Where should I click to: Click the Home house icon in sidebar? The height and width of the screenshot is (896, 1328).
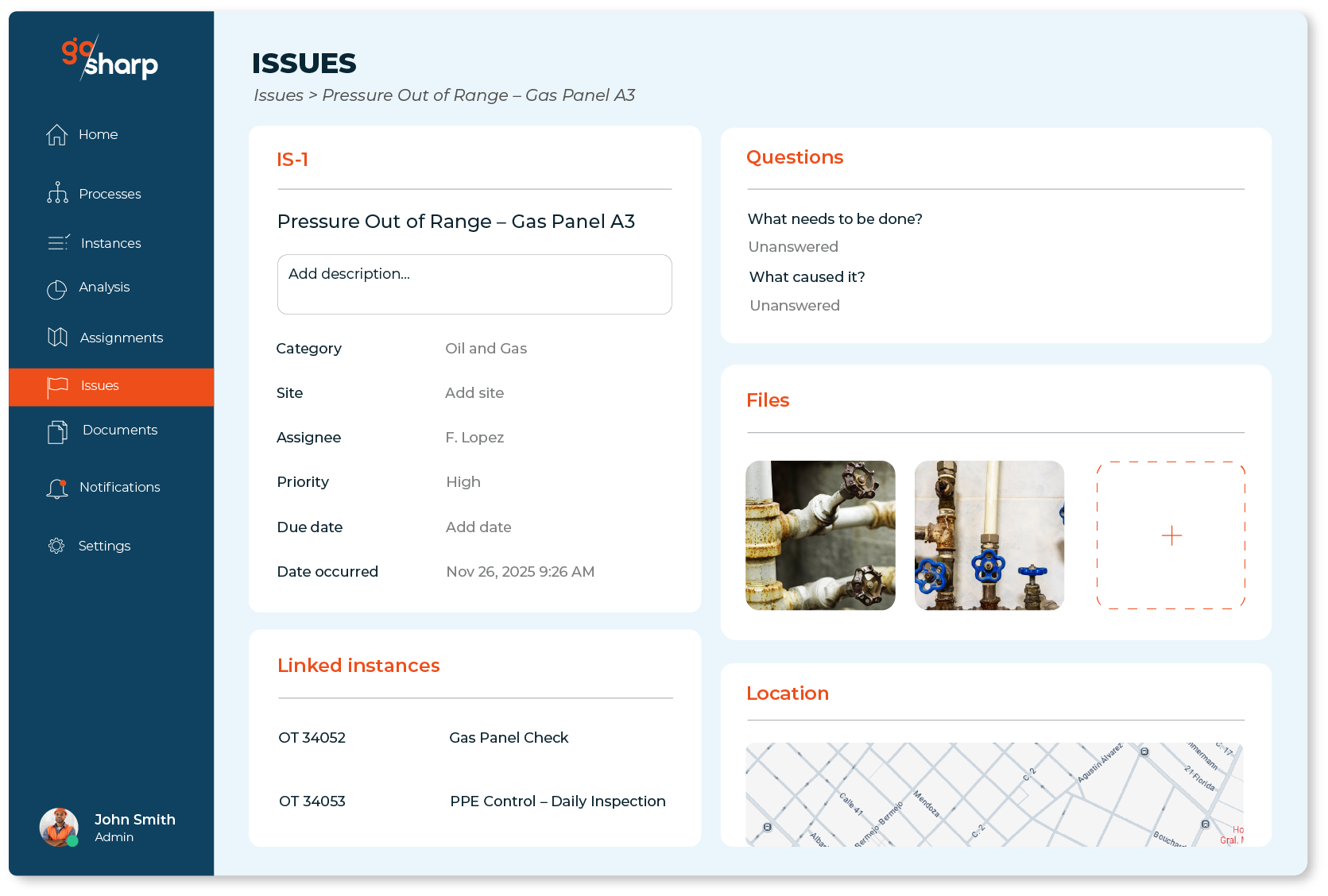(x=56, y=135)
